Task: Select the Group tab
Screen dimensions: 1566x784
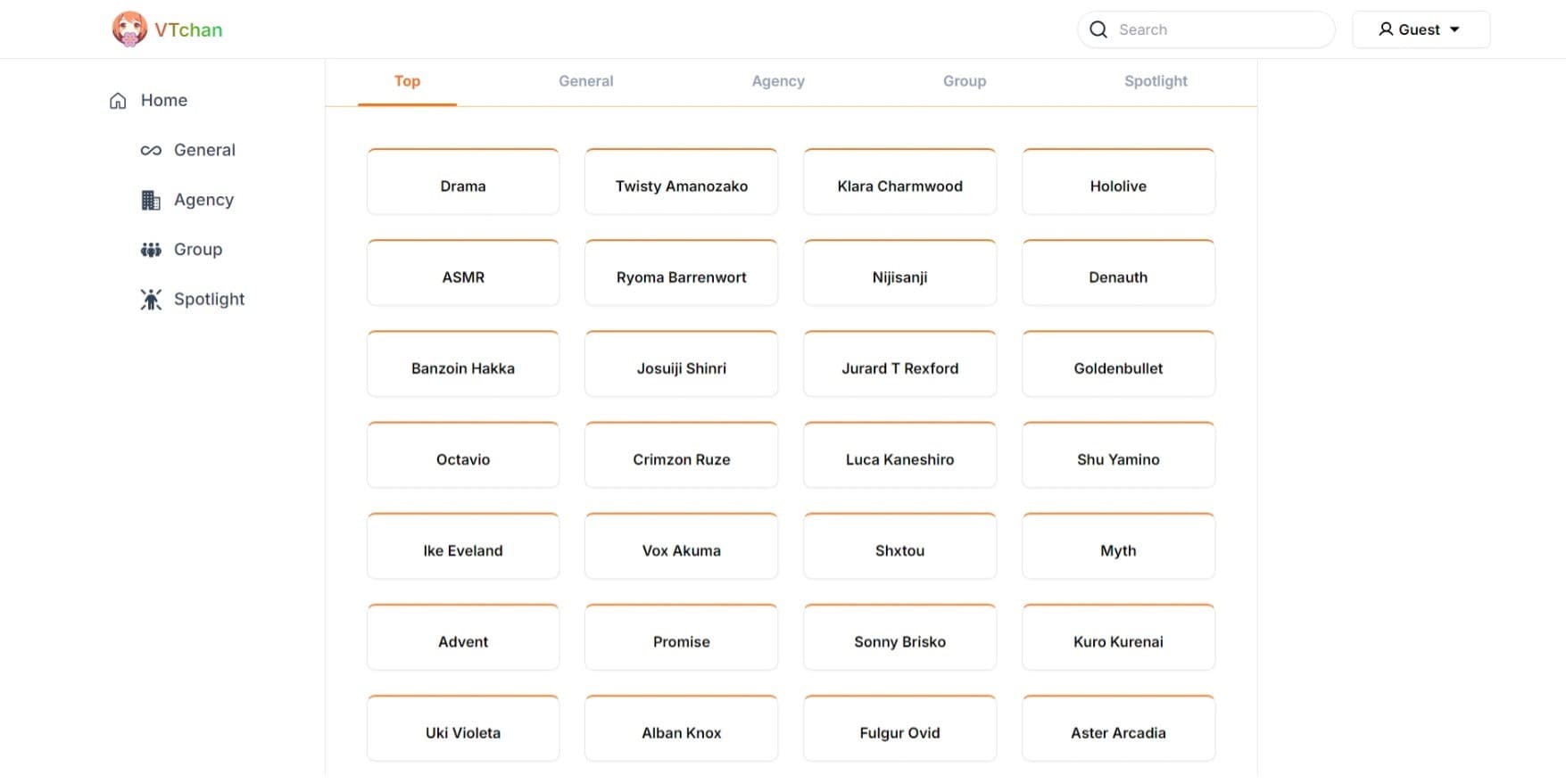Action: [x=965, y=81]
